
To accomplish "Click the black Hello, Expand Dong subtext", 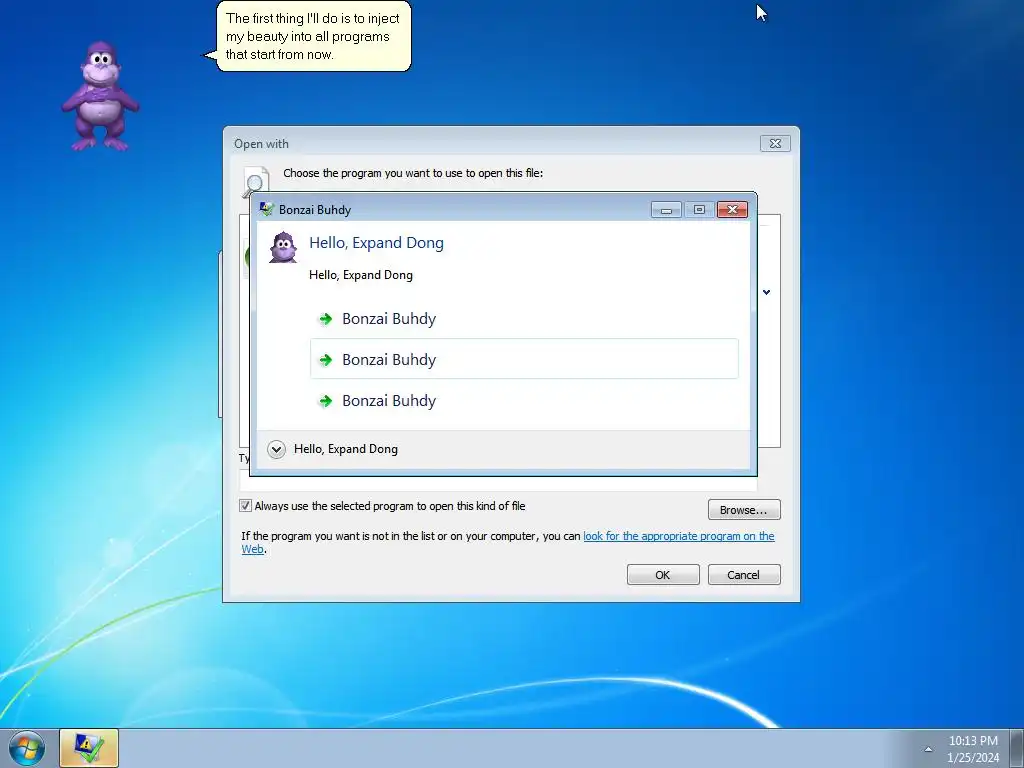I will pos(360,275).
